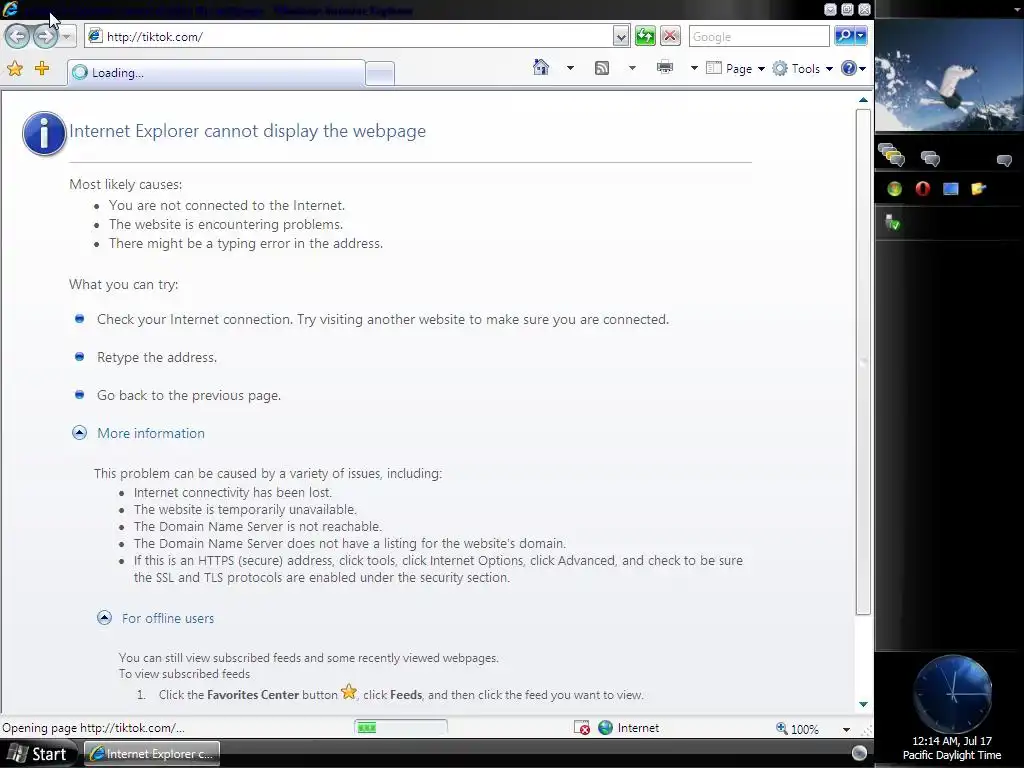Click the snowboarder slideshow gadget picture
Viewport: 1024px width, 768px height.
(949, 75)
